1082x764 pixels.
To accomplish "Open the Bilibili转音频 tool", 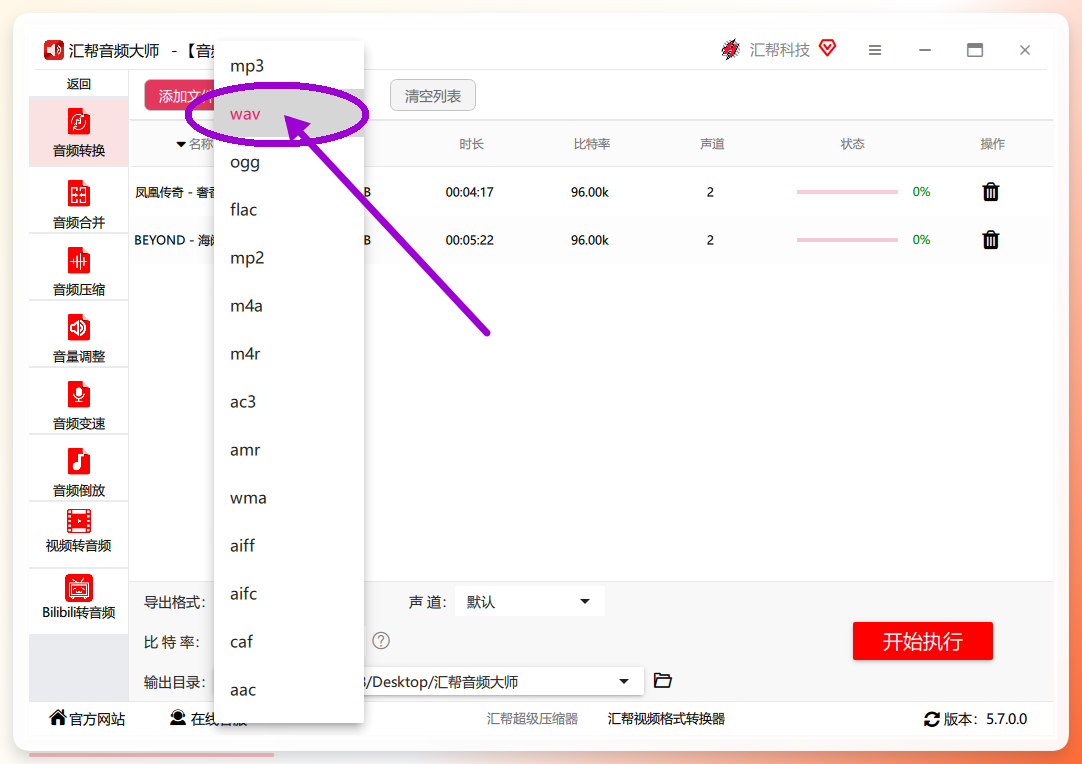I will click(79, 598).
